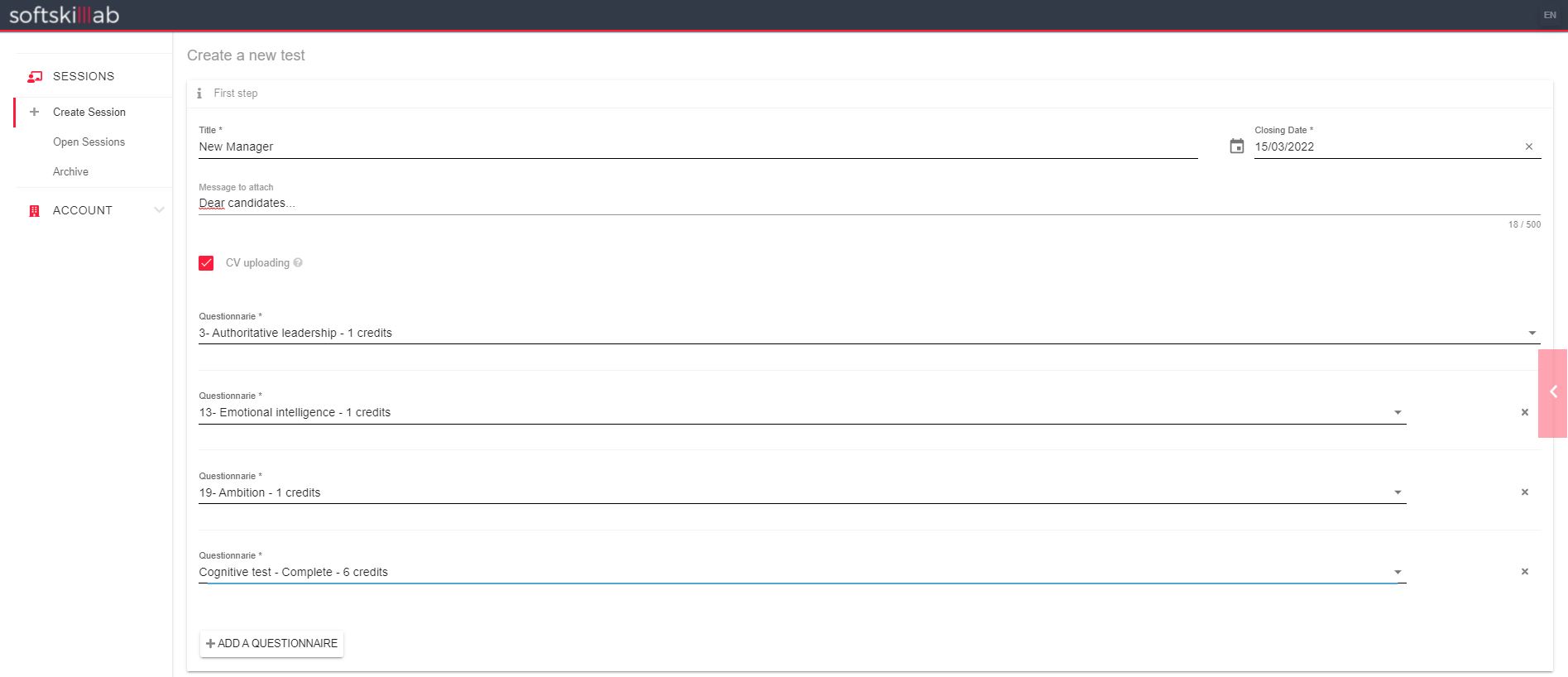Switch language using the EN button
The image size is (1568, 677).
pyautogui.click(x=1550, y=15)
